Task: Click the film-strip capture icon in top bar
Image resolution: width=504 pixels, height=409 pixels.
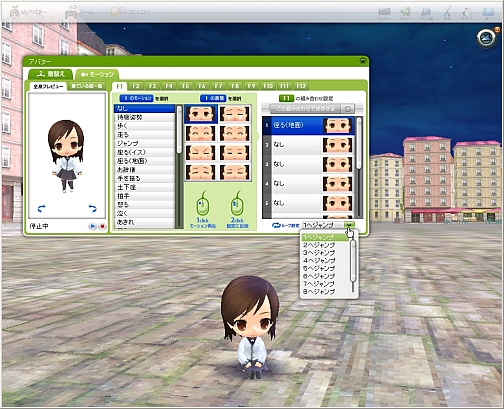Action: point(384,13)
